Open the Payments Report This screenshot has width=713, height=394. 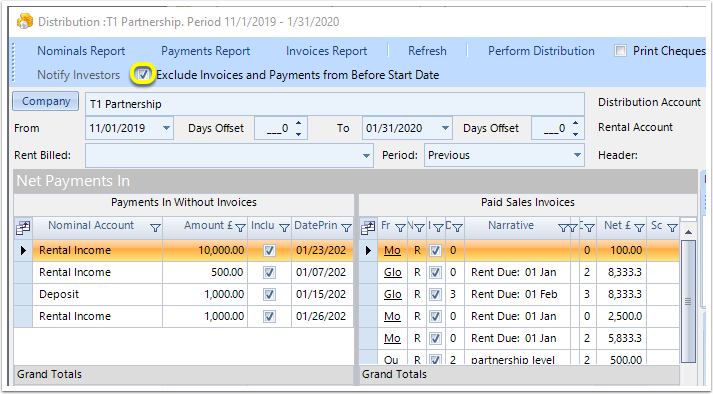coord(206,51)
